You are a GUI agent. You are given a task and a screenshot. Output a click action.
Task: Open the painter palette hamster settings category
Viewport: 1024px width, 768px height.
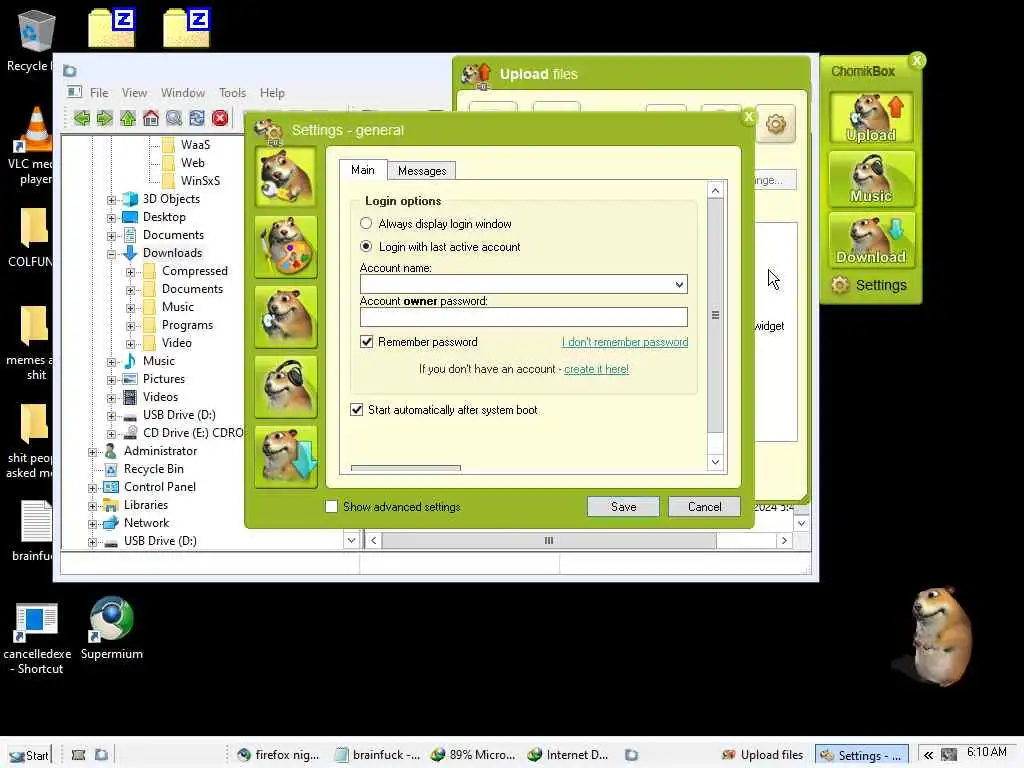click(285, 247)
